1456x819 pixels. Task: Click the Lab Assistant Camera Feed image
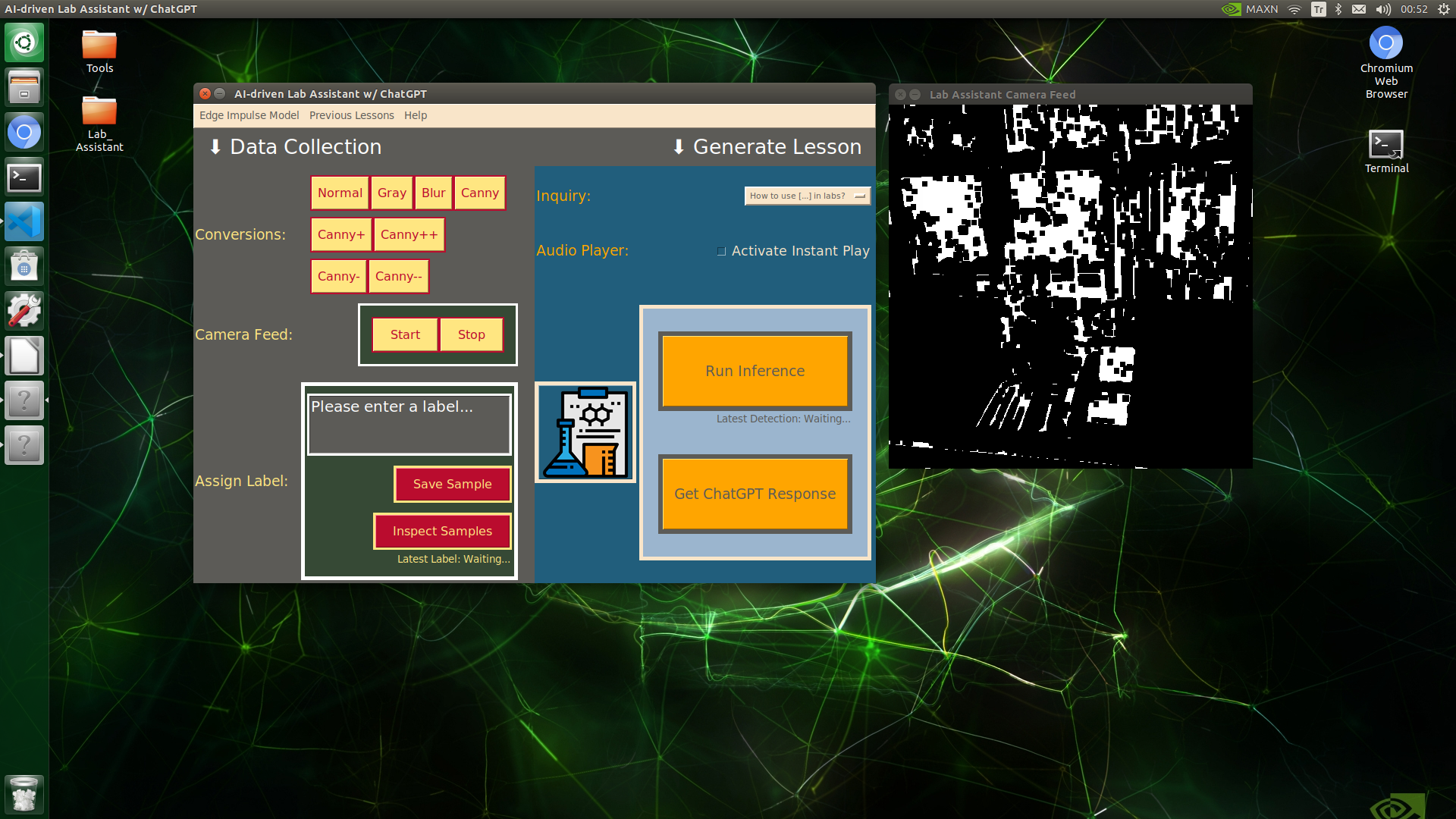click(x=1070, y=287)
